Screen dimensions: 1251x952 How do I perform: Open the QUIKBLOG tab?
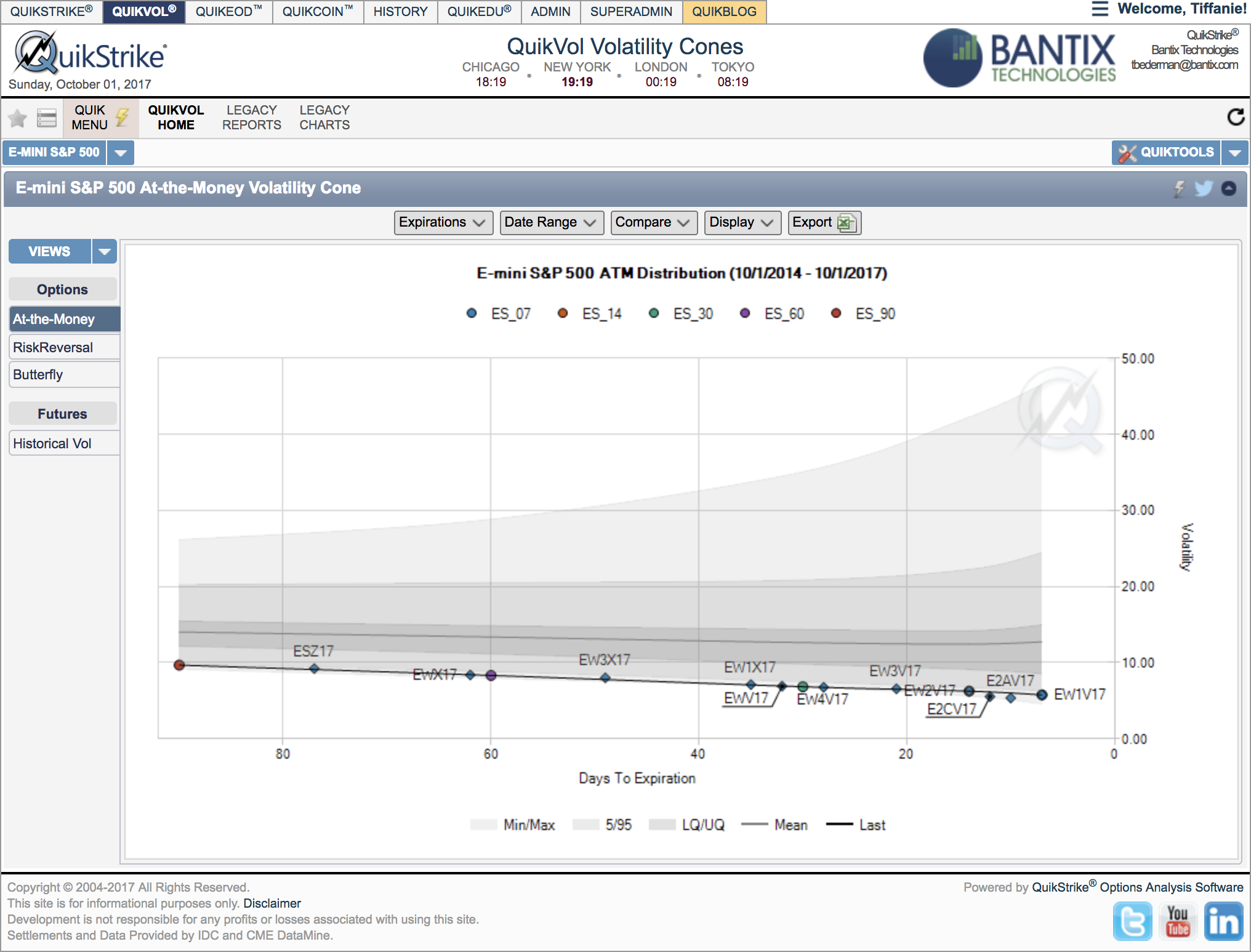[724, 12]
